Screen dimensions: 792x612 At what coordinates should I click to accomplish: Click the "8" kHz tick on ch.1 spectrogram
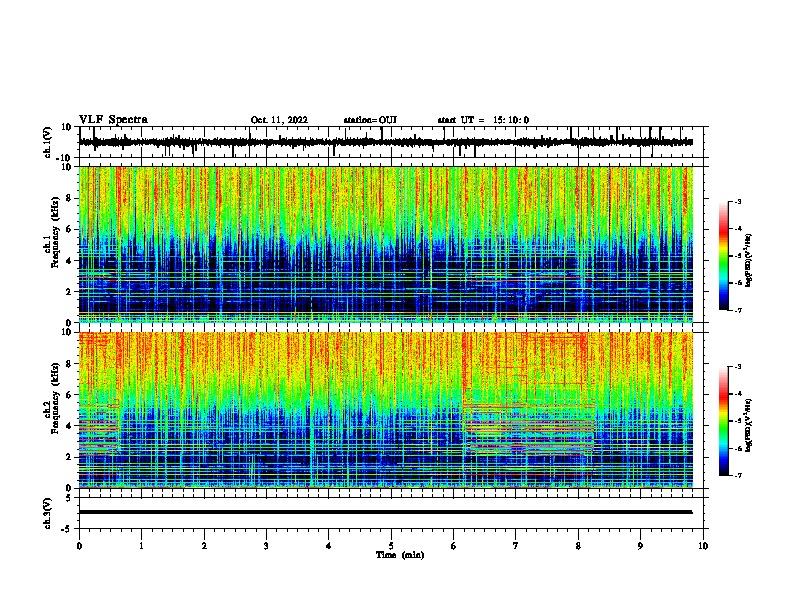pyautogui.click(x=70, y=198)
